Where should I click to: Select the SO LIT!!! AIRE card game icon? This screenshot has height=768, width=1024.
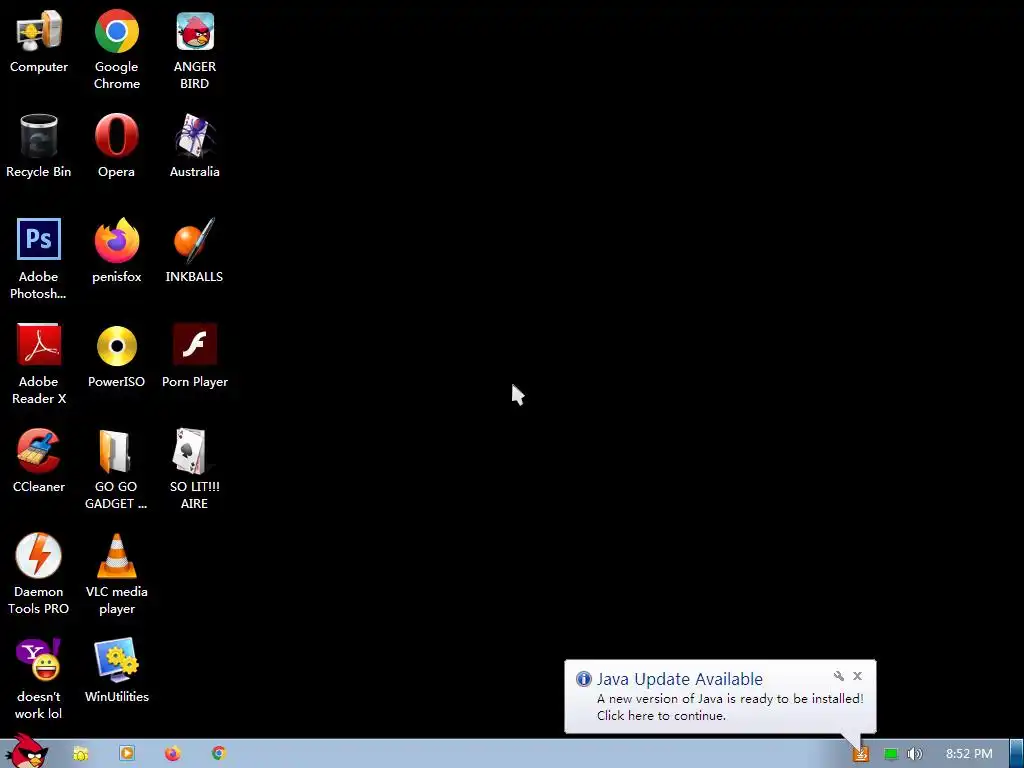tap(195, 469)
